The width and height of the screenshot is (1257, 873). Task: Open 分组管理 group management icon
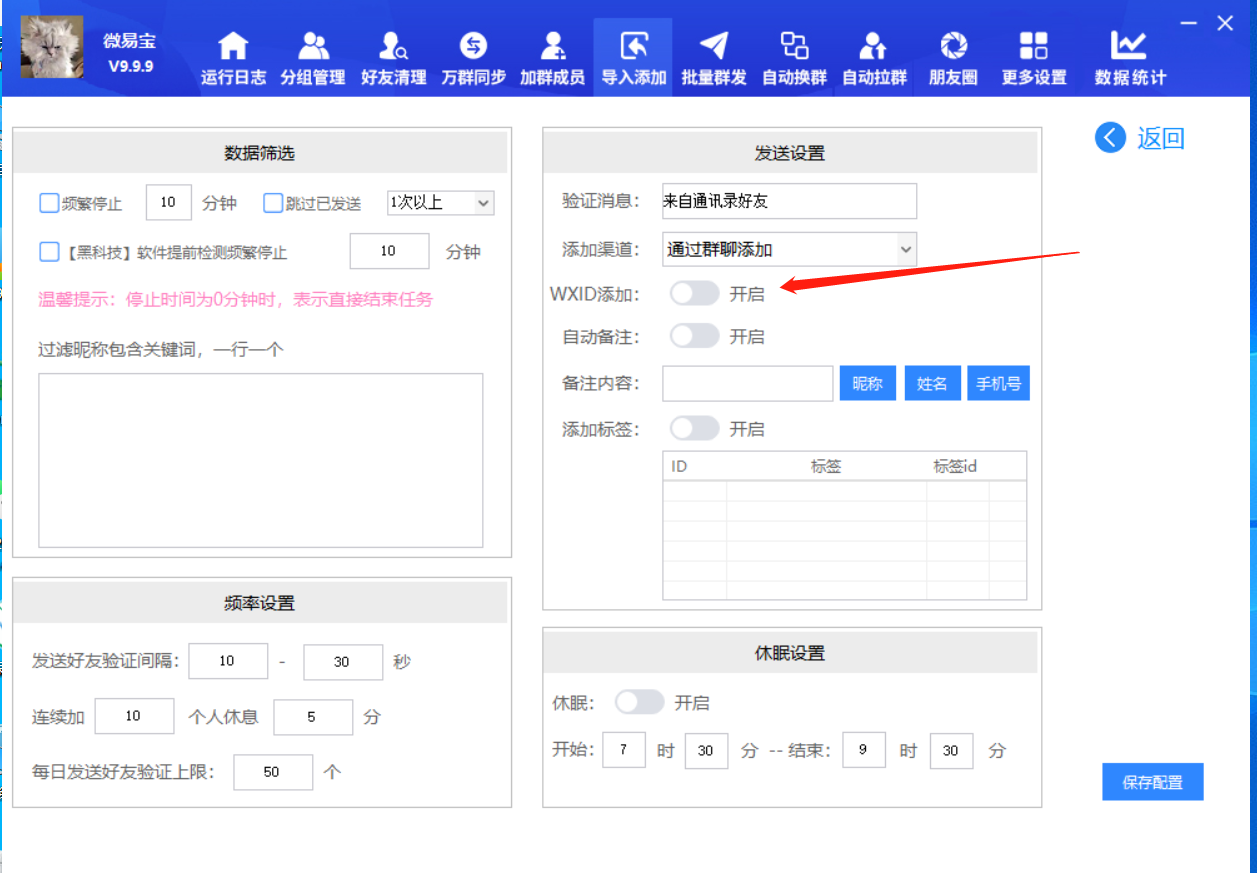[313, 47]
